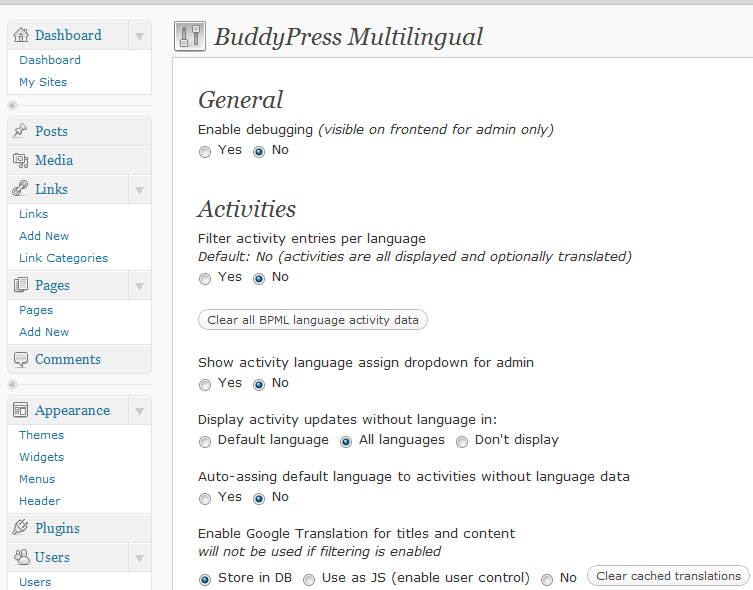Viewport: 753px width, 590px height.
Task: Select No for Enable Google Translation
Action: click(547, 579)
